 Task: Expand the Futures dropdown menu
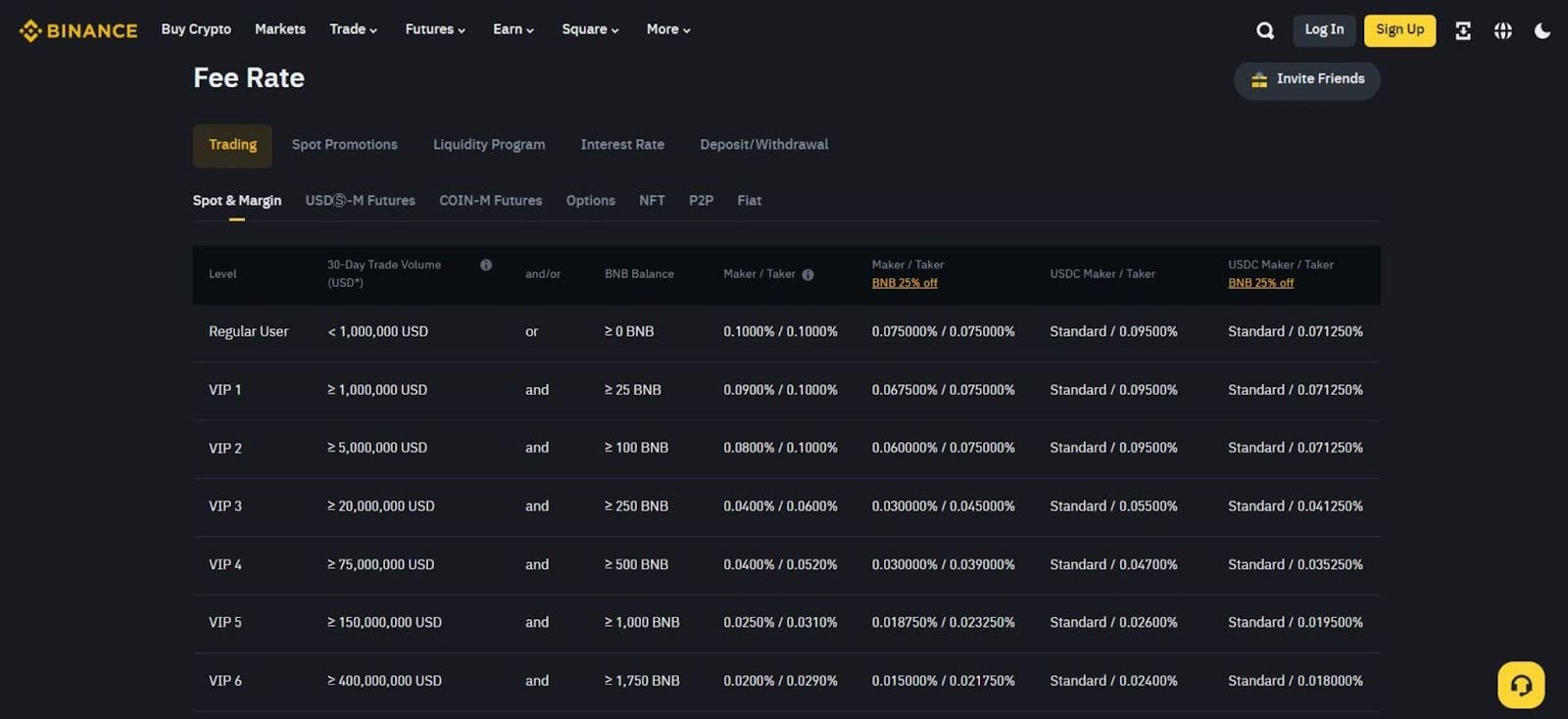[435, 29]
